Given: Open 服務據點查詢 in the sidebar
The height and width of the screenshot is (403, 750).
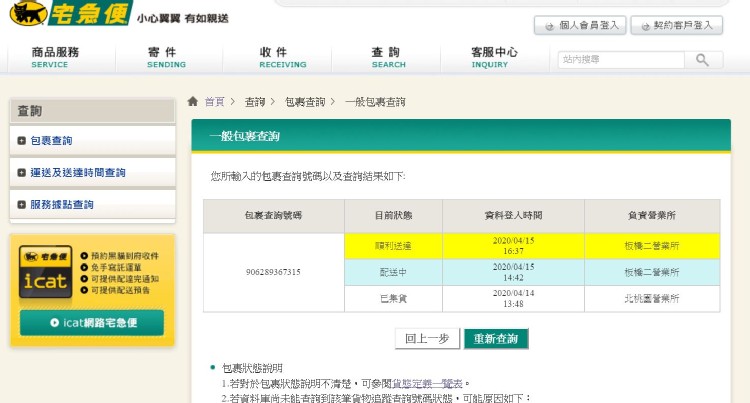Looking at the screenshot, I should point(62,205).
